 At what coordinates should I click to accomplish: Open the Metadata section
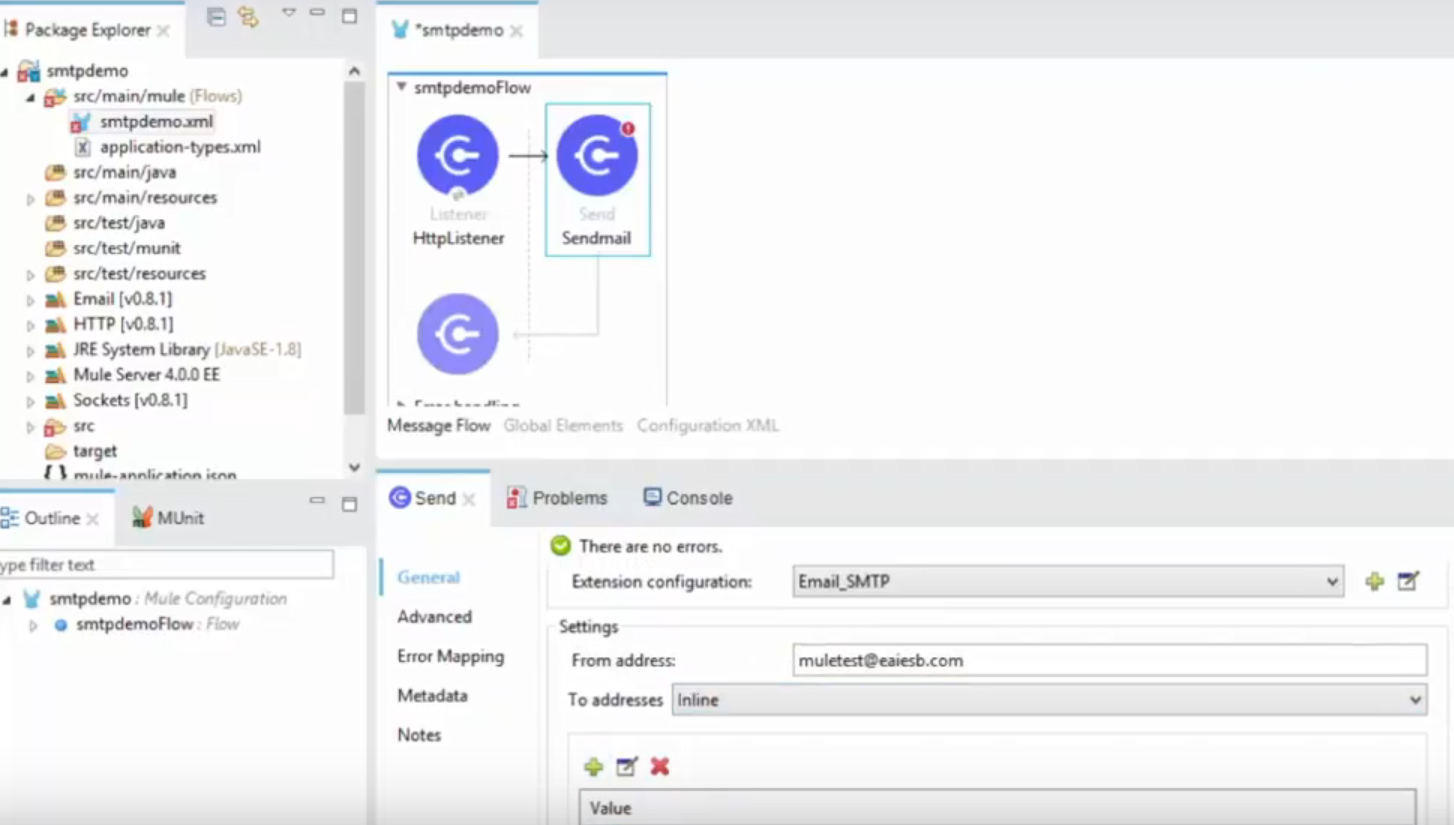(432, 696)
